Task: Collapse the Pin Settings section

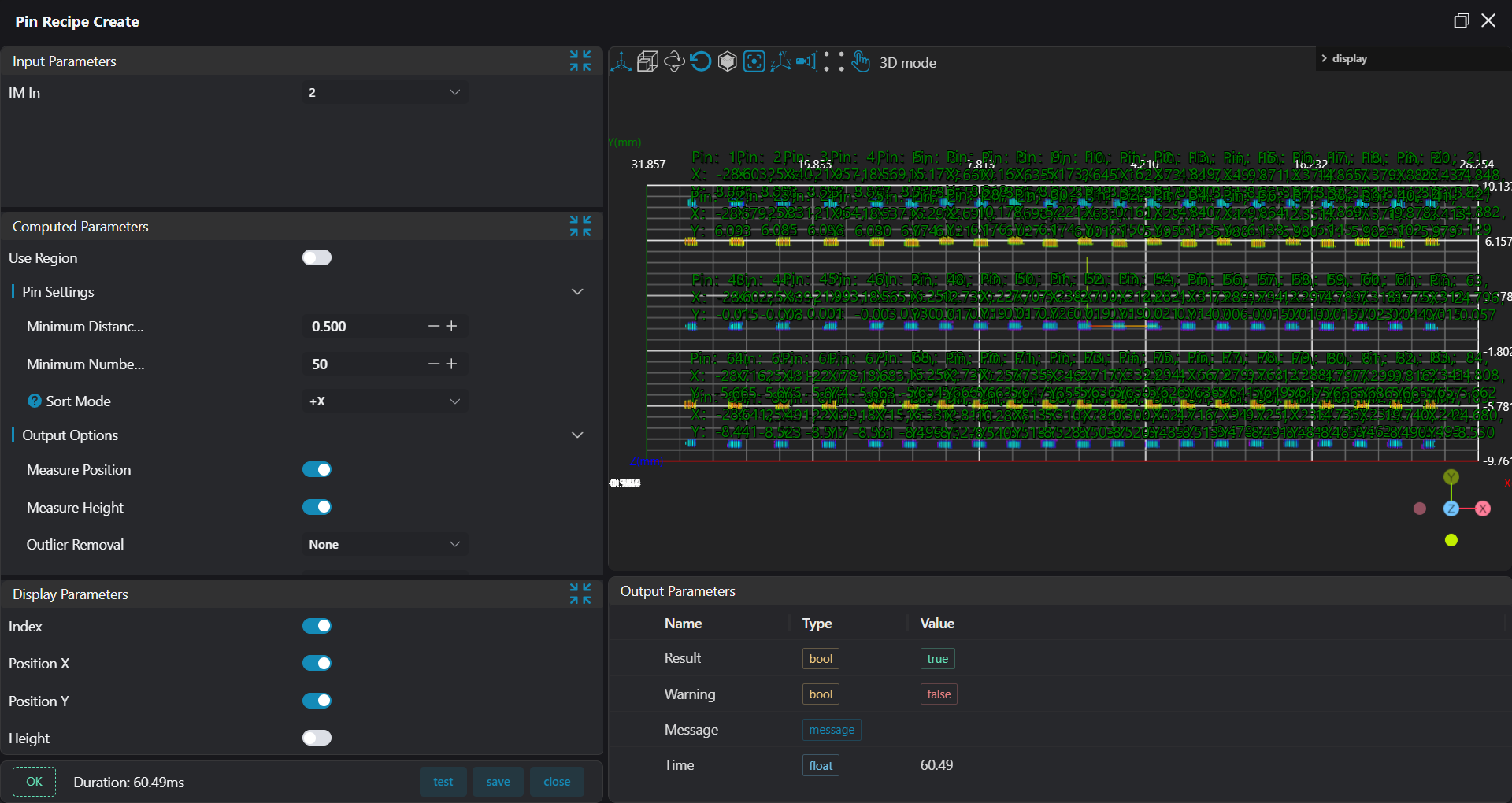Action: pyautogui.click(x=577, y=292)
